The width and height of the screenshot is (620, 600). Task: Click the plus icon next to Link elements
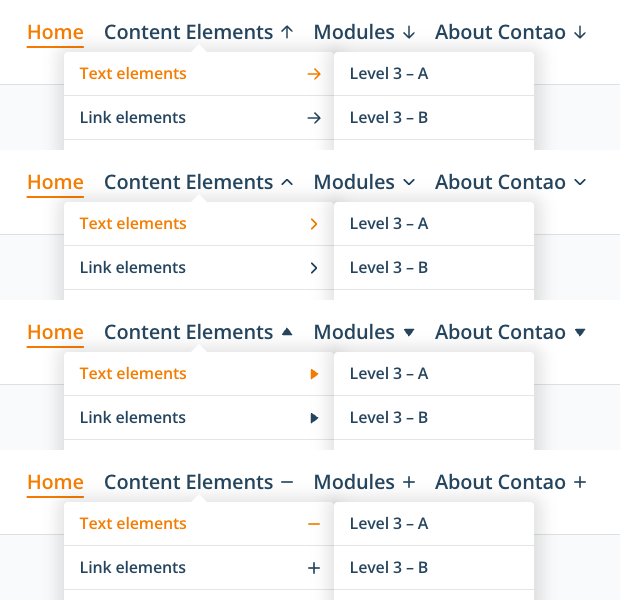(x=314, y=568)
